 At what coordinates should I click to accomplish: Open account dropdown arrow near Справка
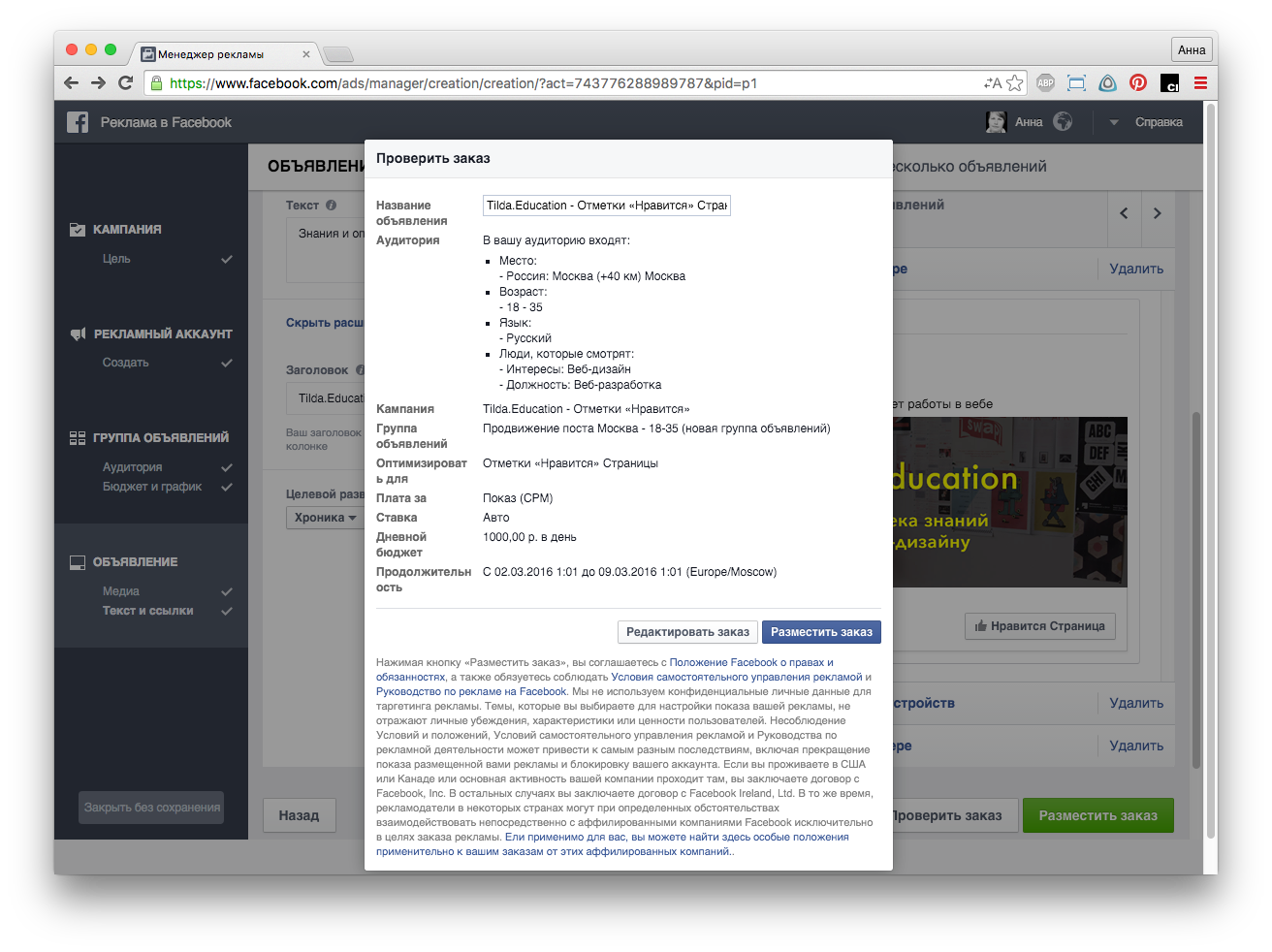pyautogui.click(x=1114, y=122)
